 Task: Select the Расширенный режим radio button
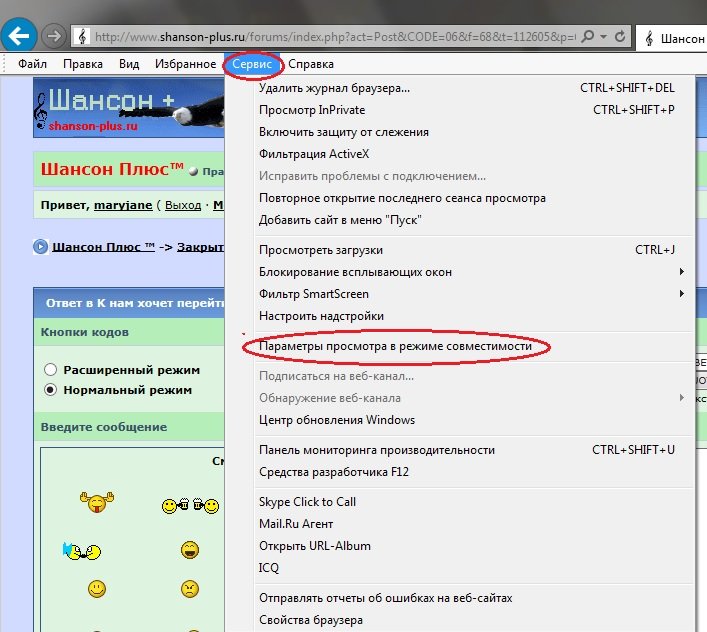coord(50,370)
